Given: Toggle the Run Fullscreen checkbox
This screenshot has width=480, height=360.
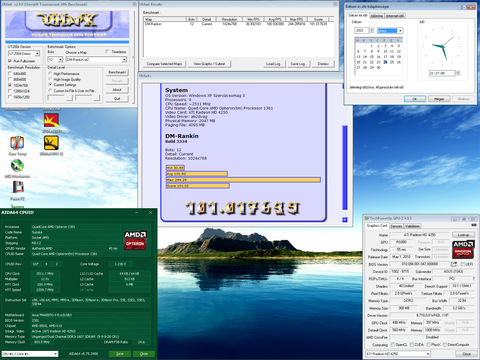Looking at the screenshot, I should (x=10, y=61).
